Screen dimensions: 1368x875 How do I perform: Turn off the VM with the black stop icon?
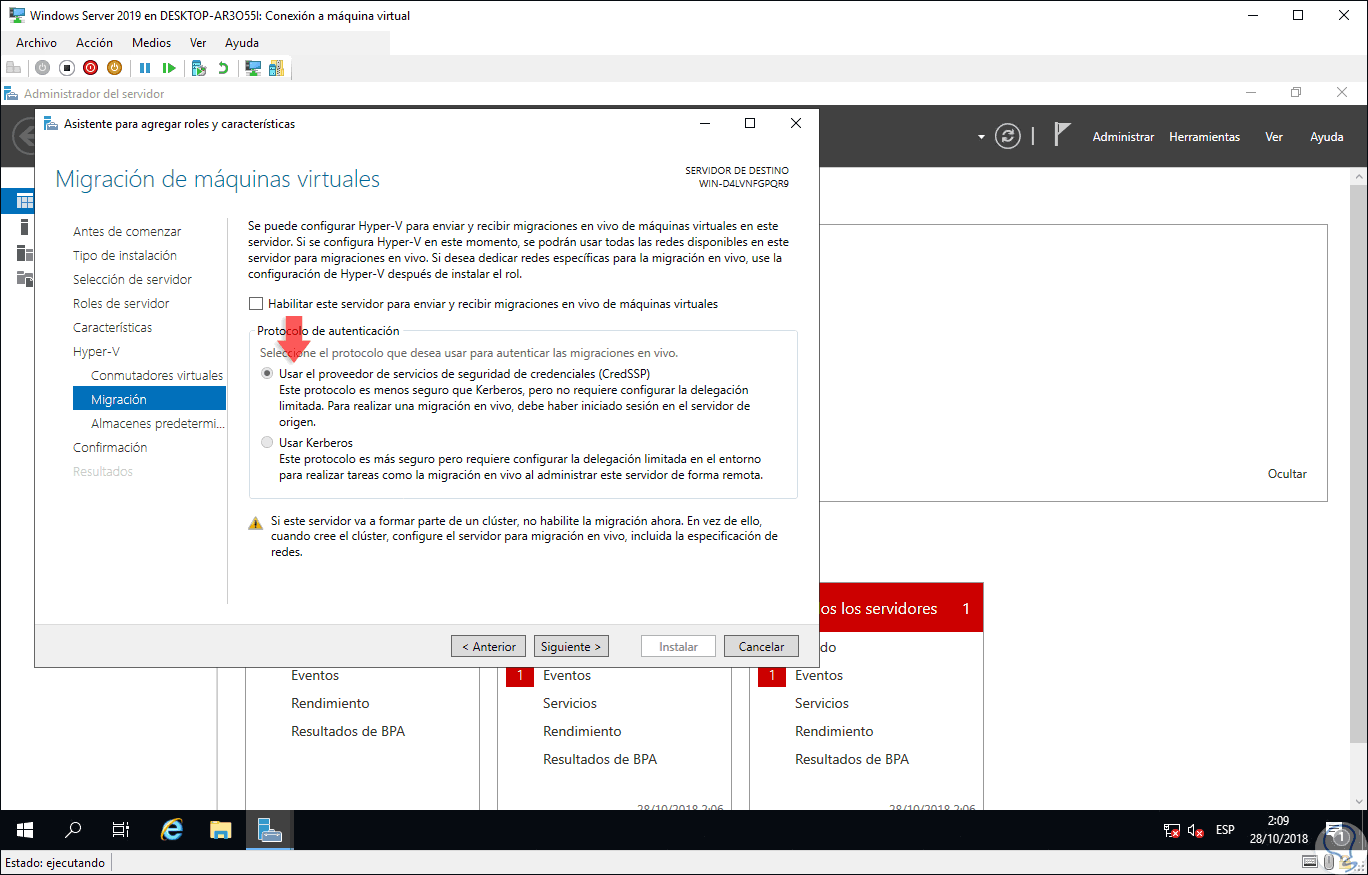(67, 68)
